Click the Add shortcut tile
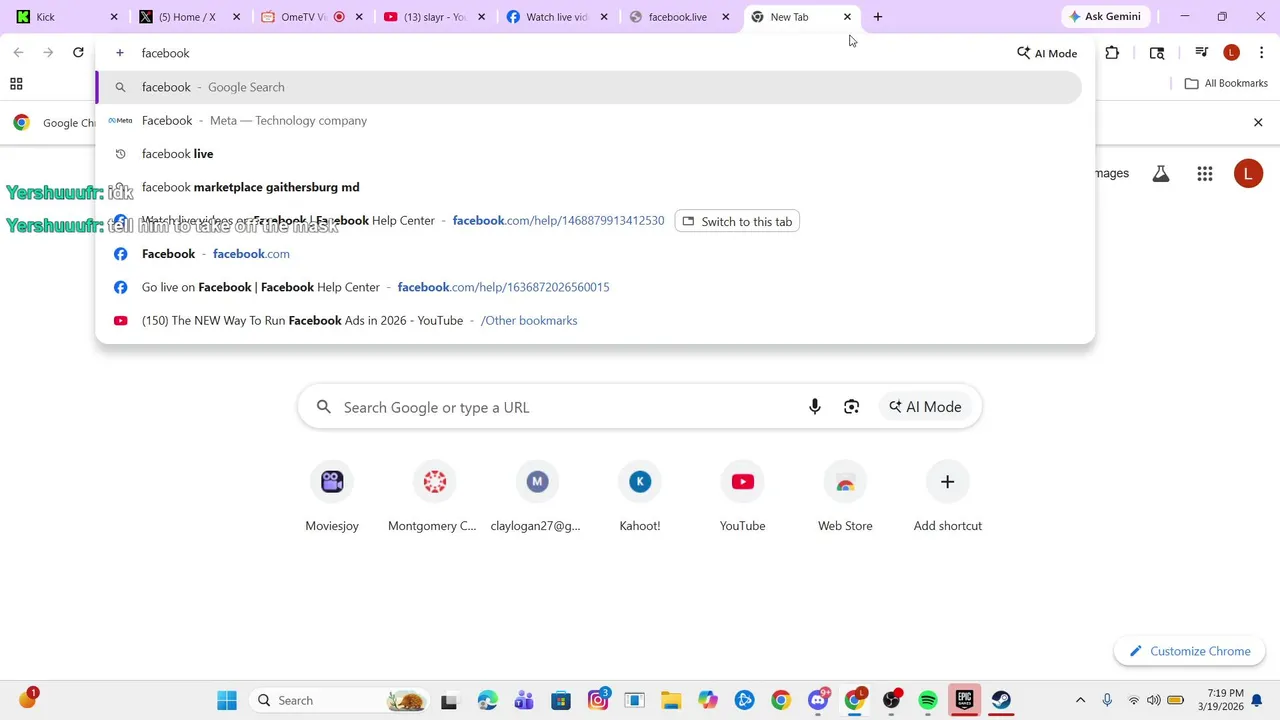The image size is (1280, 720). pos(947,498)
